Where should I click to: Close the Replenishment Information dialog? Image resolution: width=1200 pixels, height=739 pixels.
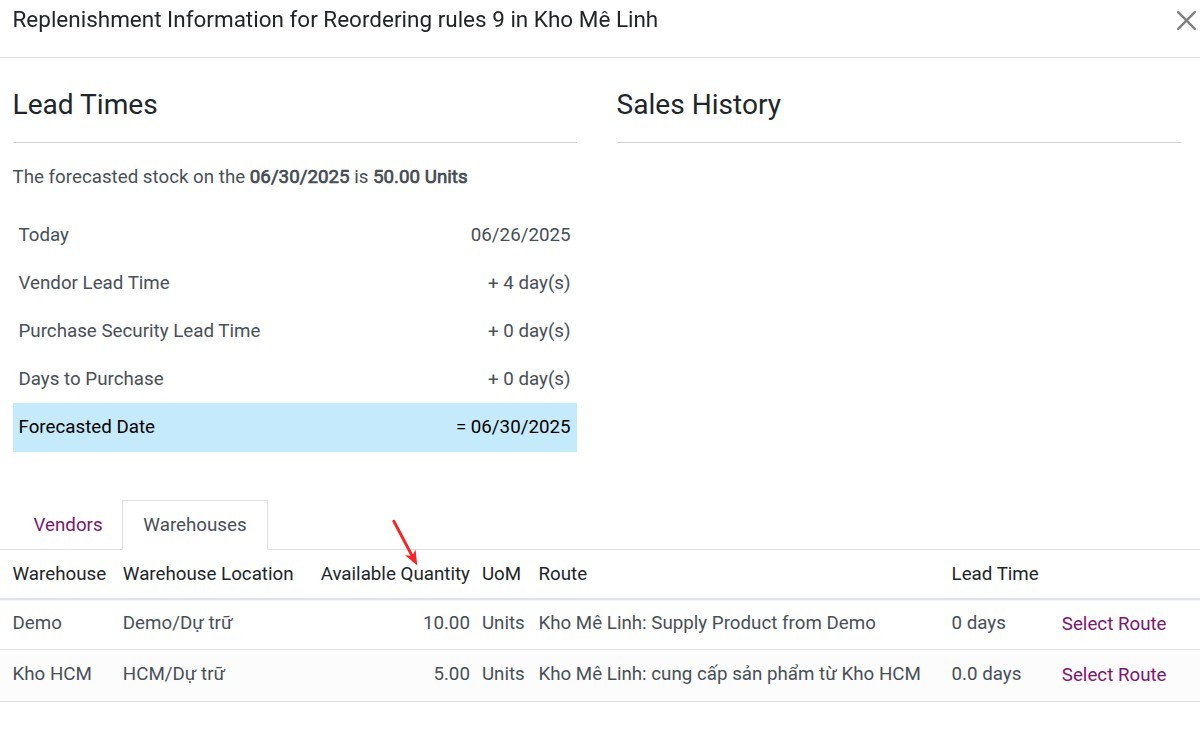(1185, 21)
